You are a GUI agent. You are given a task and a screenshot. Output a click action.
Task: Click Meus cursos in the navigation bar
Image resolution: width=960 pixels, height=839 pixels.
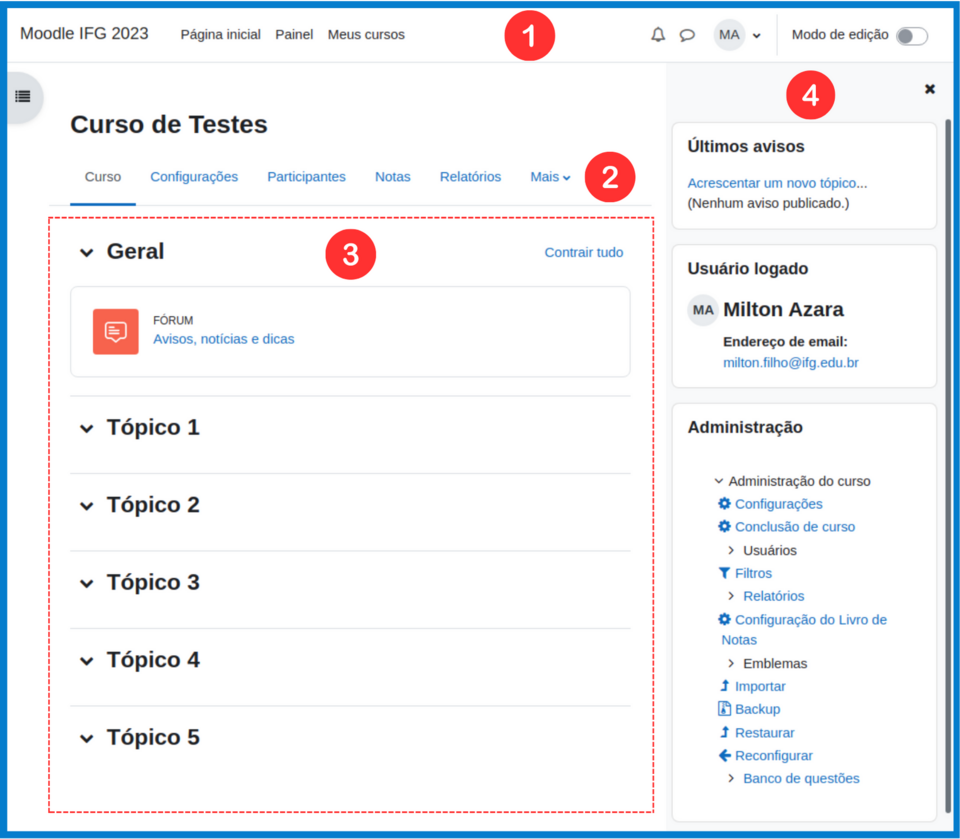click(x=366, y=34)
